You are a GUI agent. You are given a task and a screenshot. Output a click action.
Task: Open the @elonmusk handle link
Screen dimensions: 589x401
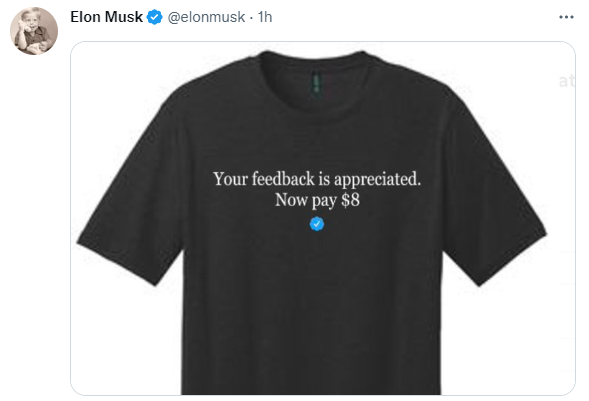[206, 17]
